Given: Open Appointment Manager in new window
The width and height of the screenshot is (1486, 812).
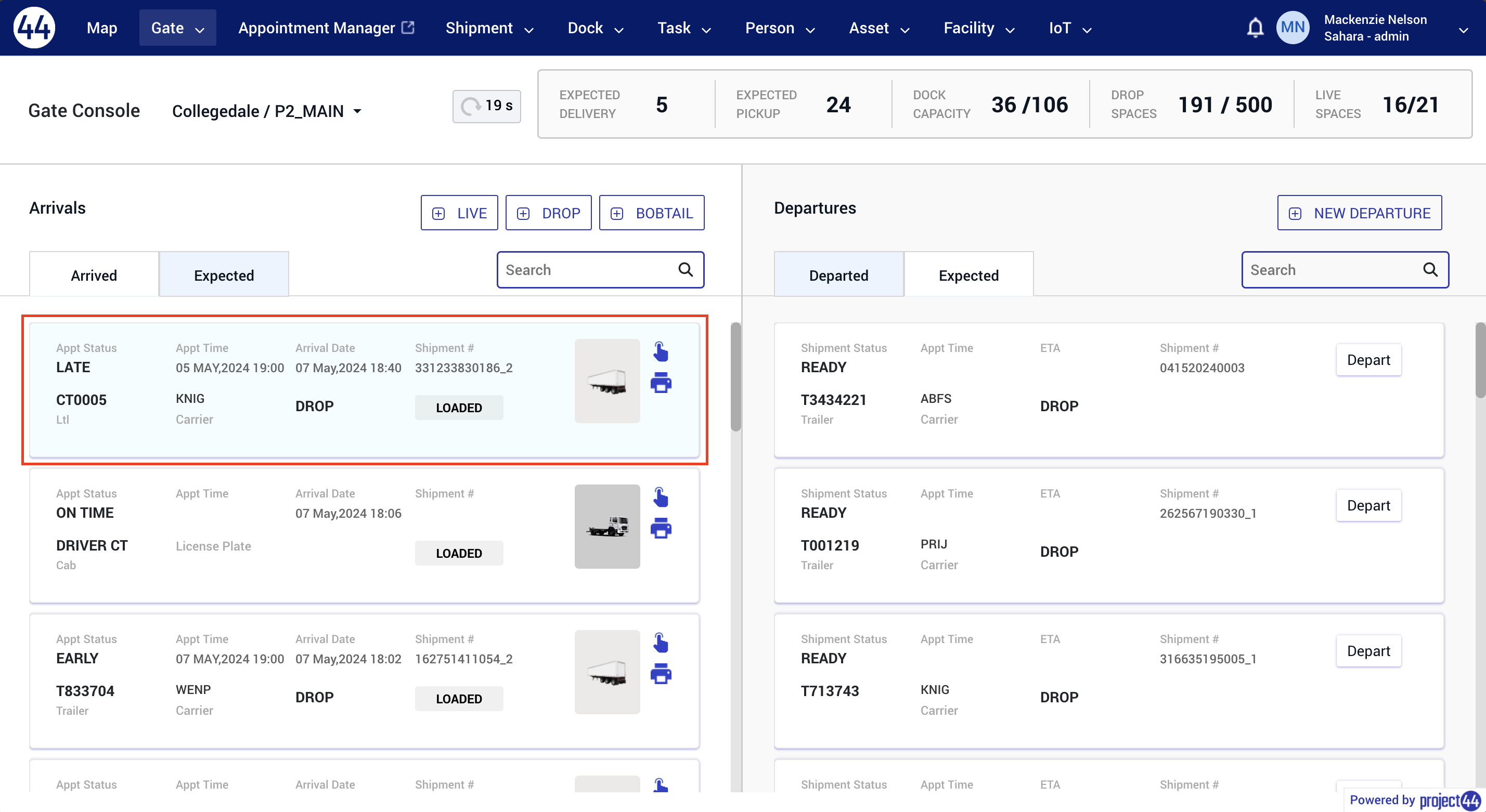Looking at the screenshot, I should click(326, 28).
